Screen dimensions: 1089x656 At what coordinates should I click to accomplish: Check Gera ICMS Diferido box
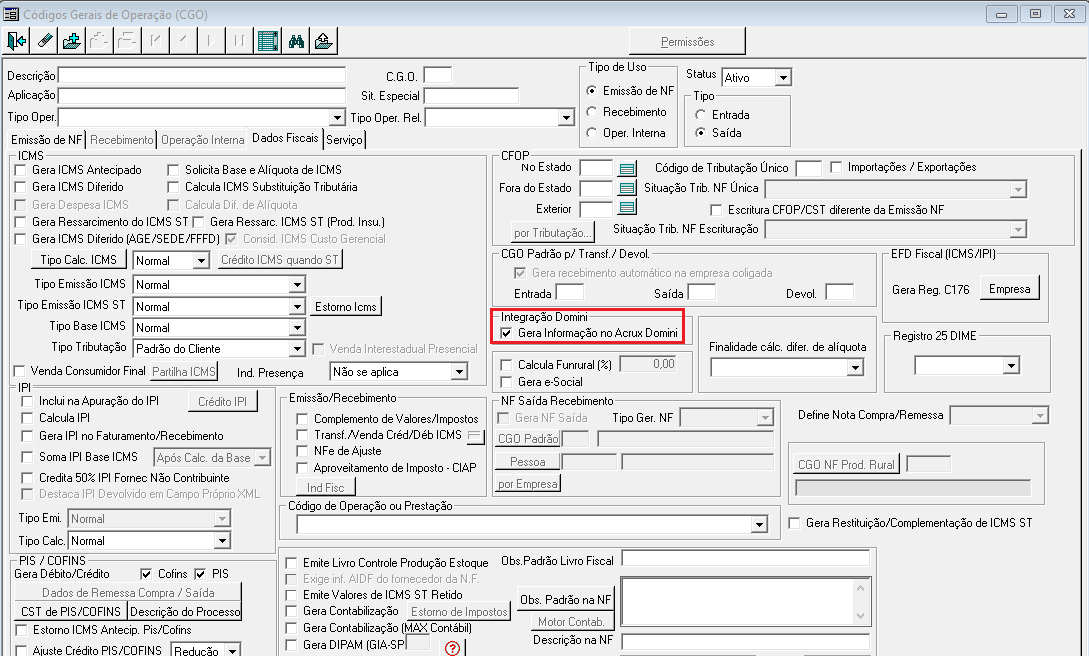[x=21, y=187]
